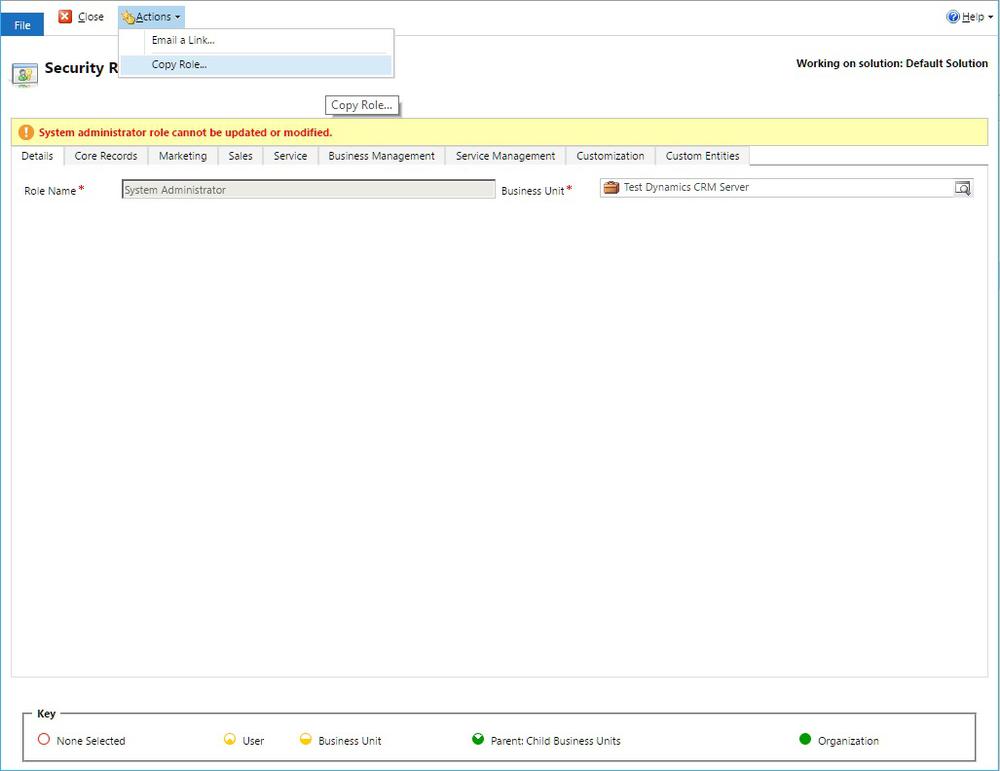Viewport: 1000px width, 771px height.
Task: Select Copy Role from the Actions menu
Action: [177, 63]
